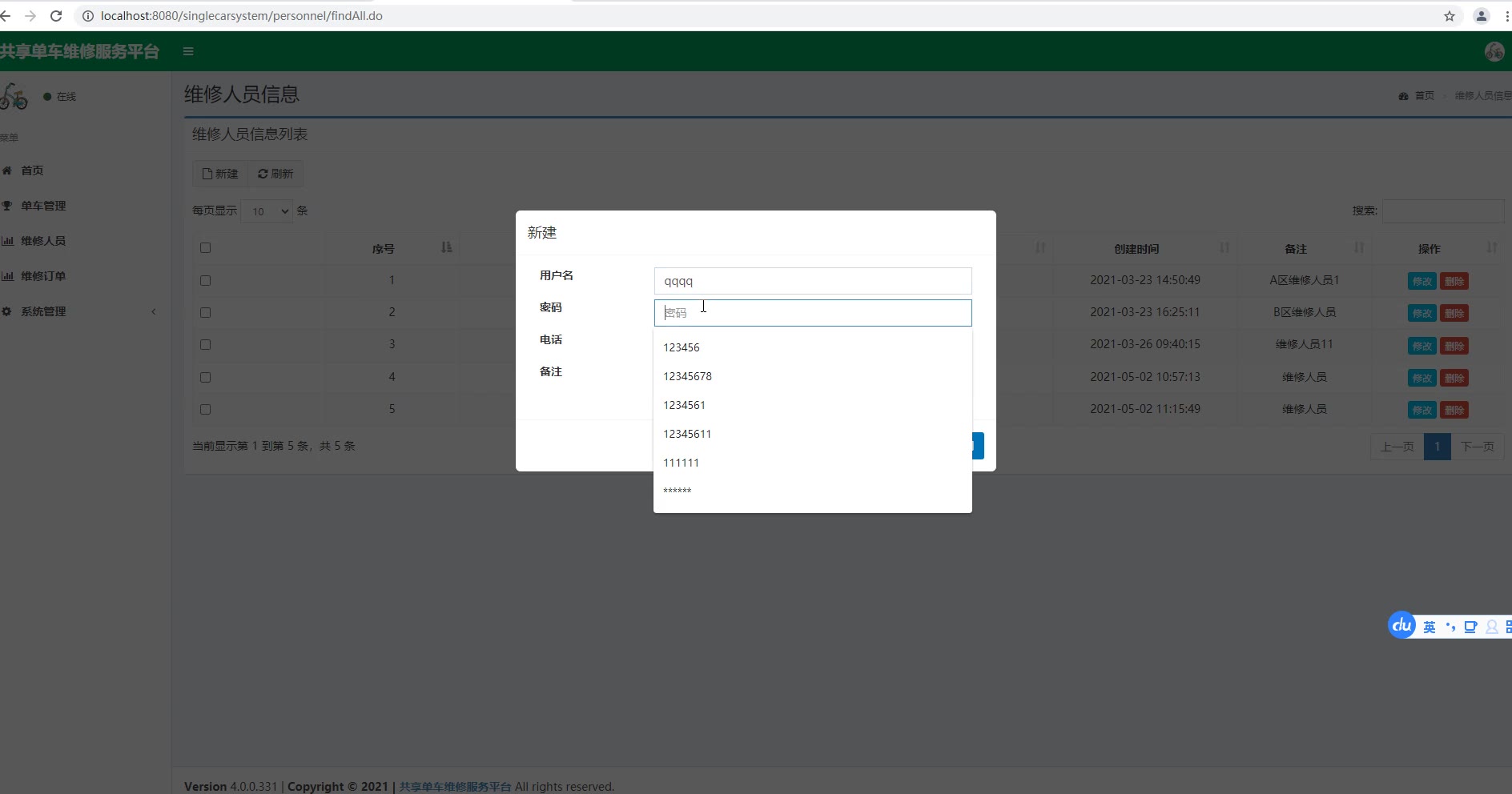Click 修改 for the 2021-03-23 14:50:49 row
Image resolution: width=1512 pixels, height=794 pixels.
point(1422,281)
